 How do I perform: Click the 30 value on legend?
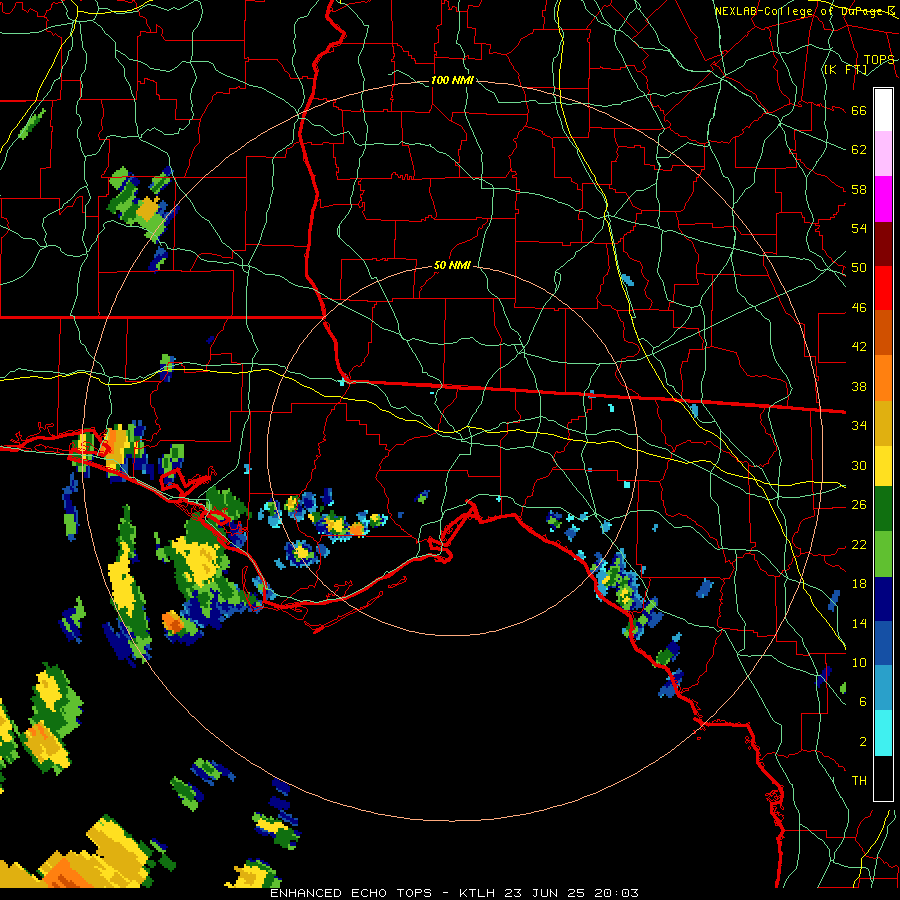pyautogui.click(x=859, y=465)
